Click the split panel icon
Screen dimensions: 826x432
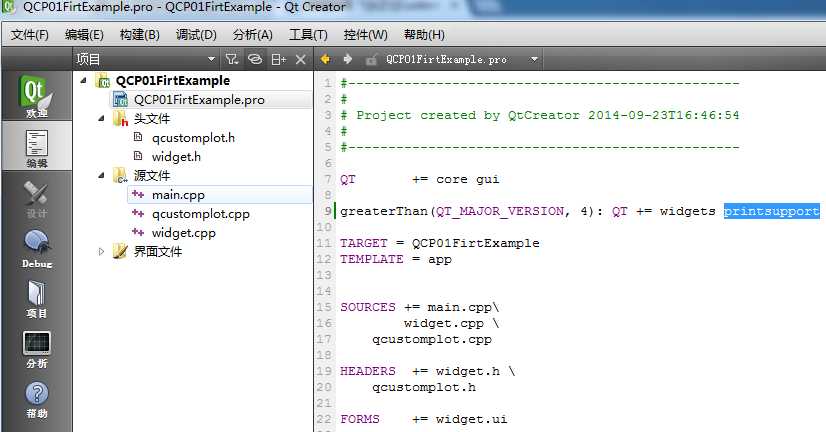click(x=278, y=60)
